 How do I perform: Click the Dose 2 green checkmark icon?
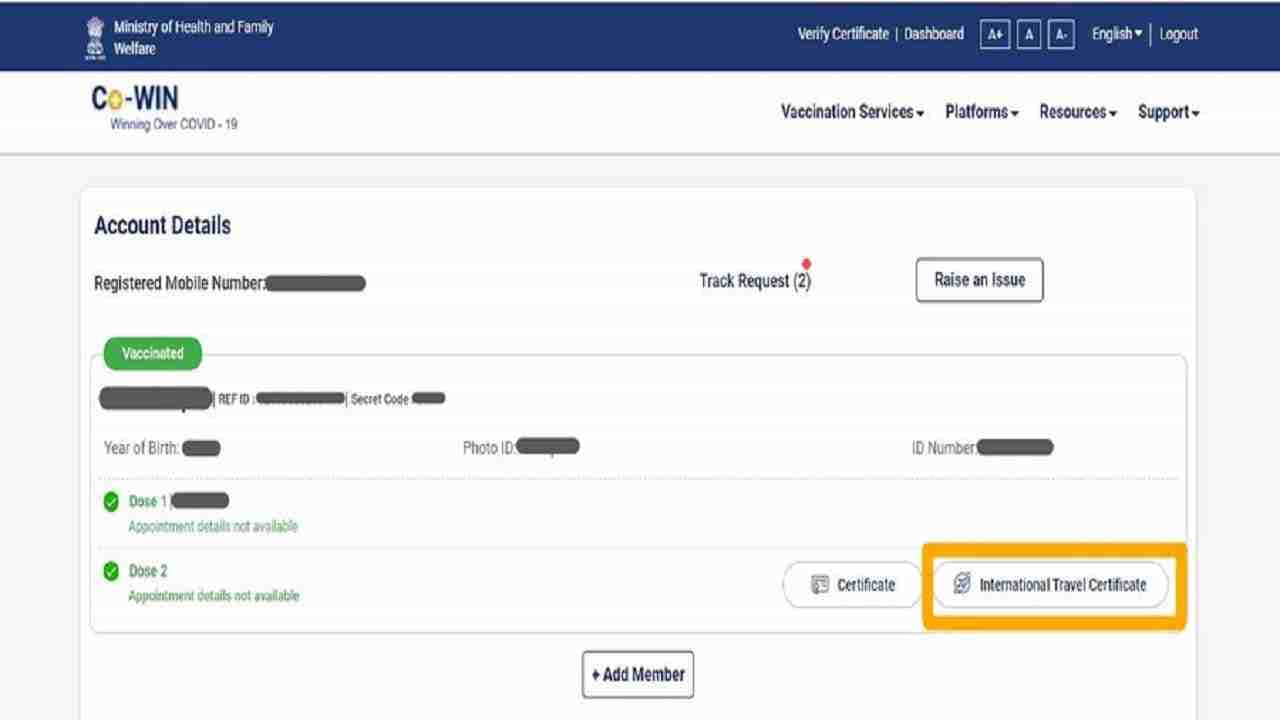pos(111,572)
